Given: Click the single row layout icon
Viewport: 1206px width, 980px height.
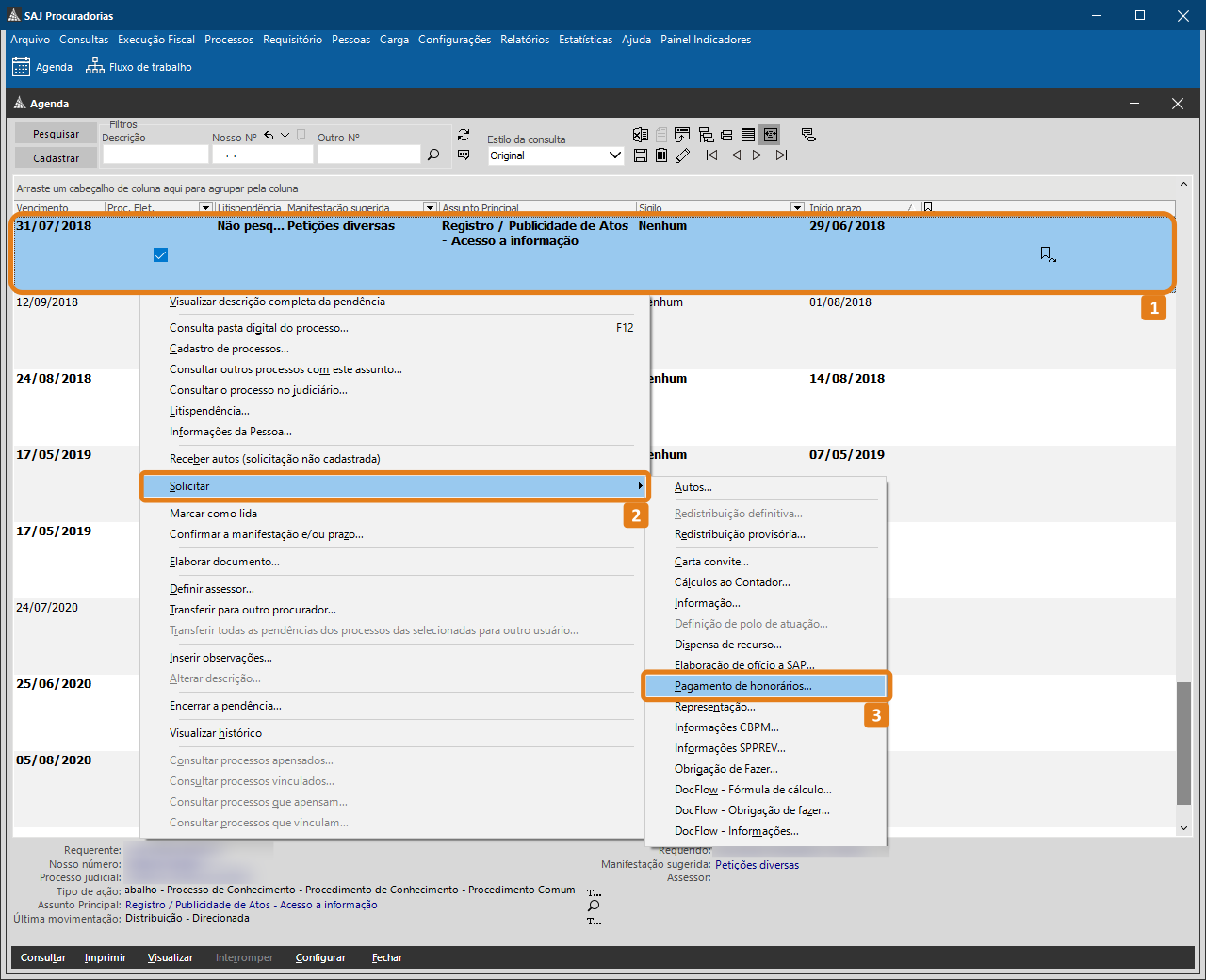Looking at the screenshot, I should (x=726, y=135).
